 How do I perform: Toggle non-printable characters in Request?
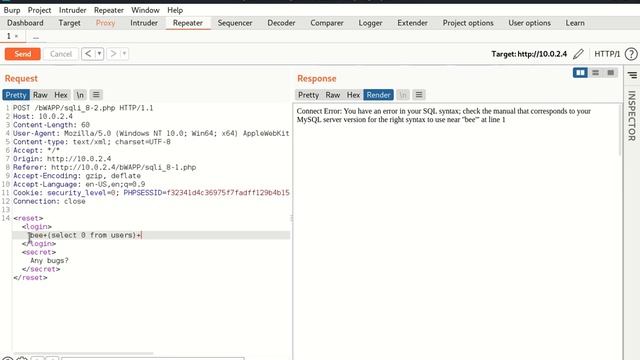(x=80, y=95)
